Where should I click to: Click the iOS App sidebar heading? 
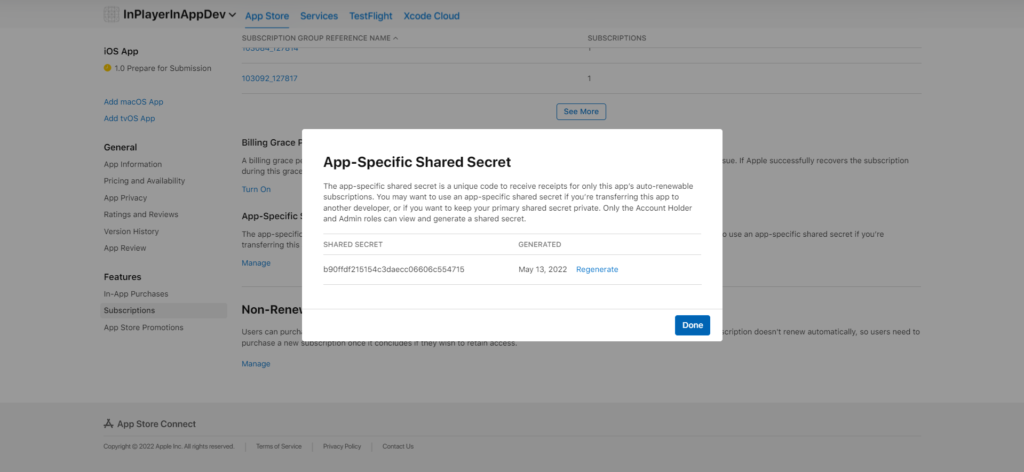click(x=121, y=51)
